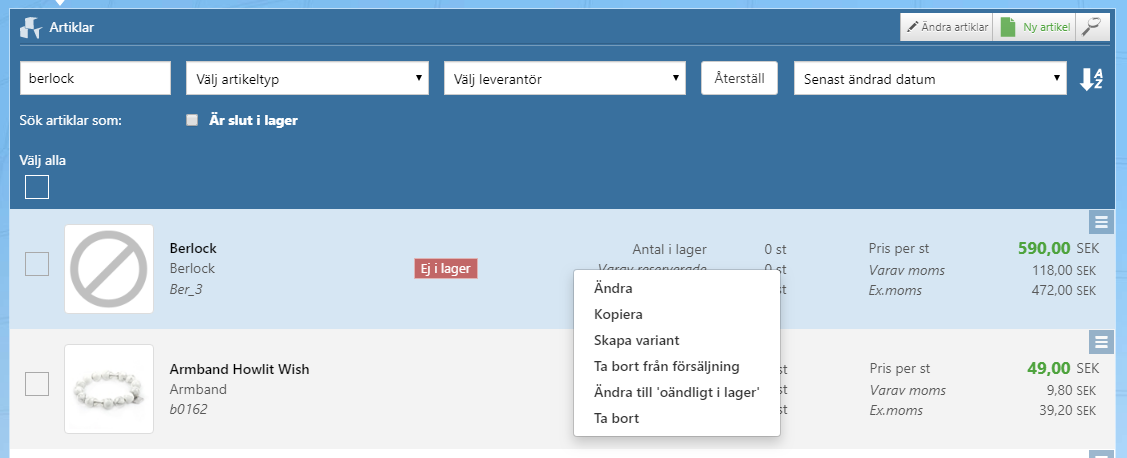Click the bold Berlock article title
1127x458 pixels.
point(193,249)
